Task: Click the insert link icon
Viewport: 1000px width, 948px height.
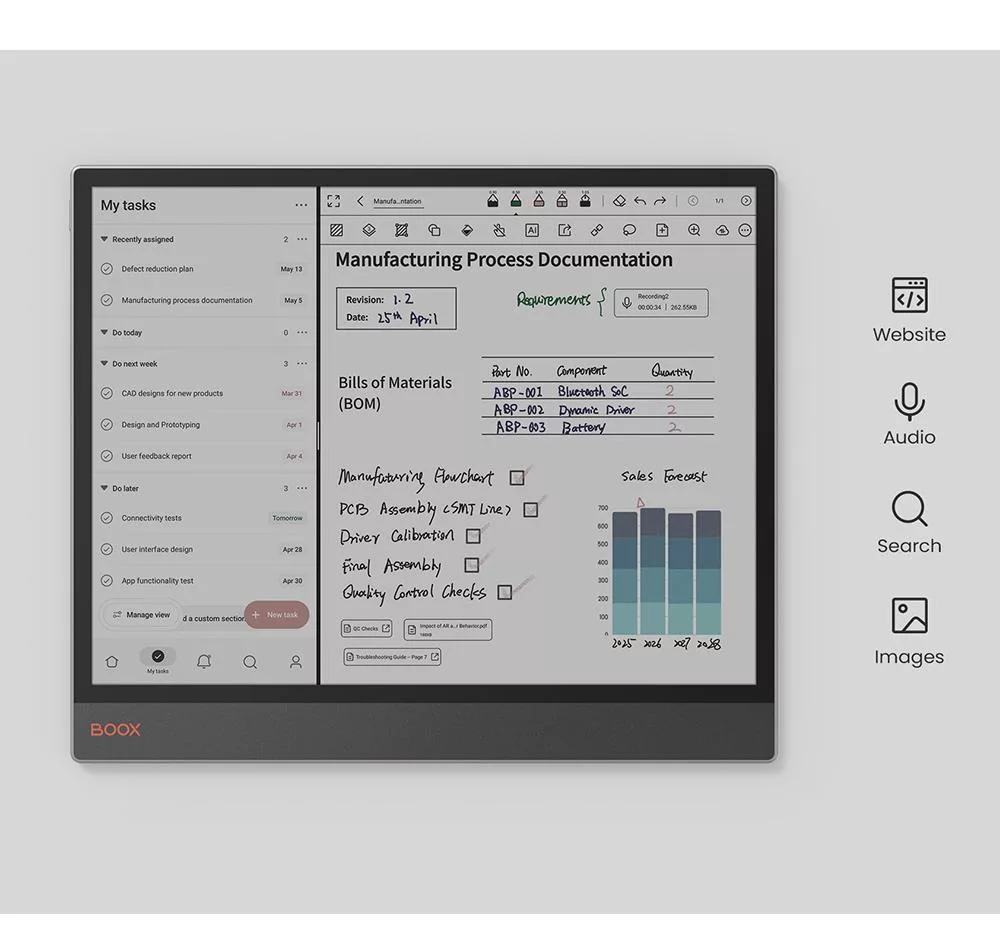Action: (597, 230)
